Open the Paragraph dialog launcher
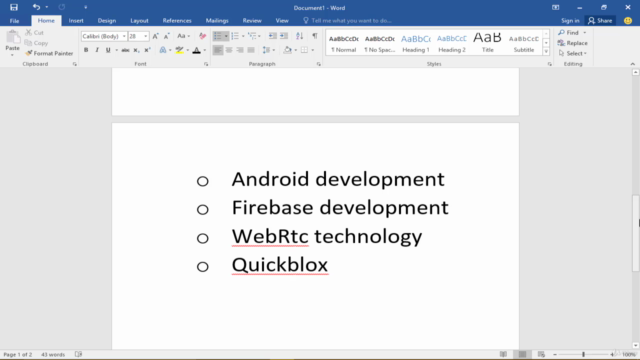The height and width of the screenshot is (360, 640). [318, 64]
